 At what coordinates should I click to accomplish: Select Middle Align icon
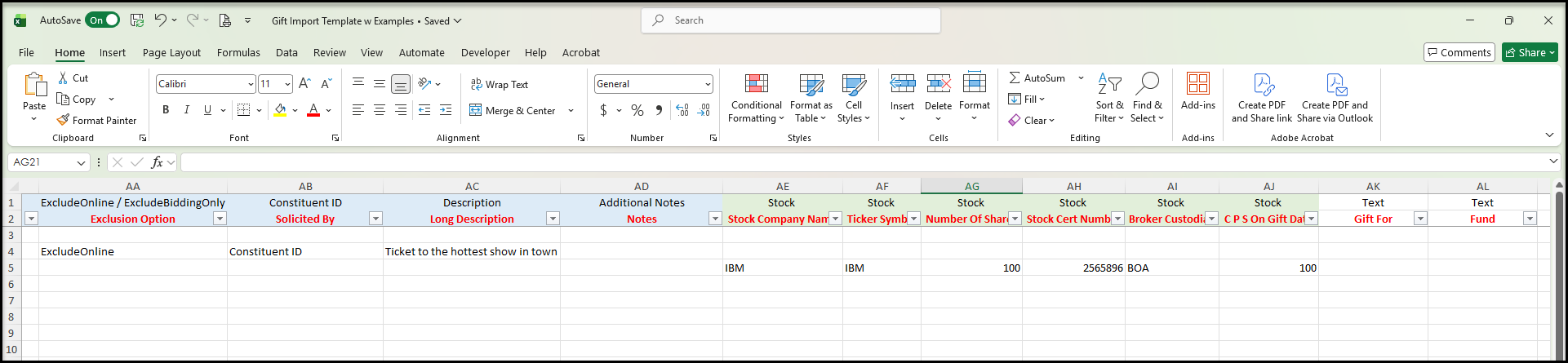coord(380,83)
